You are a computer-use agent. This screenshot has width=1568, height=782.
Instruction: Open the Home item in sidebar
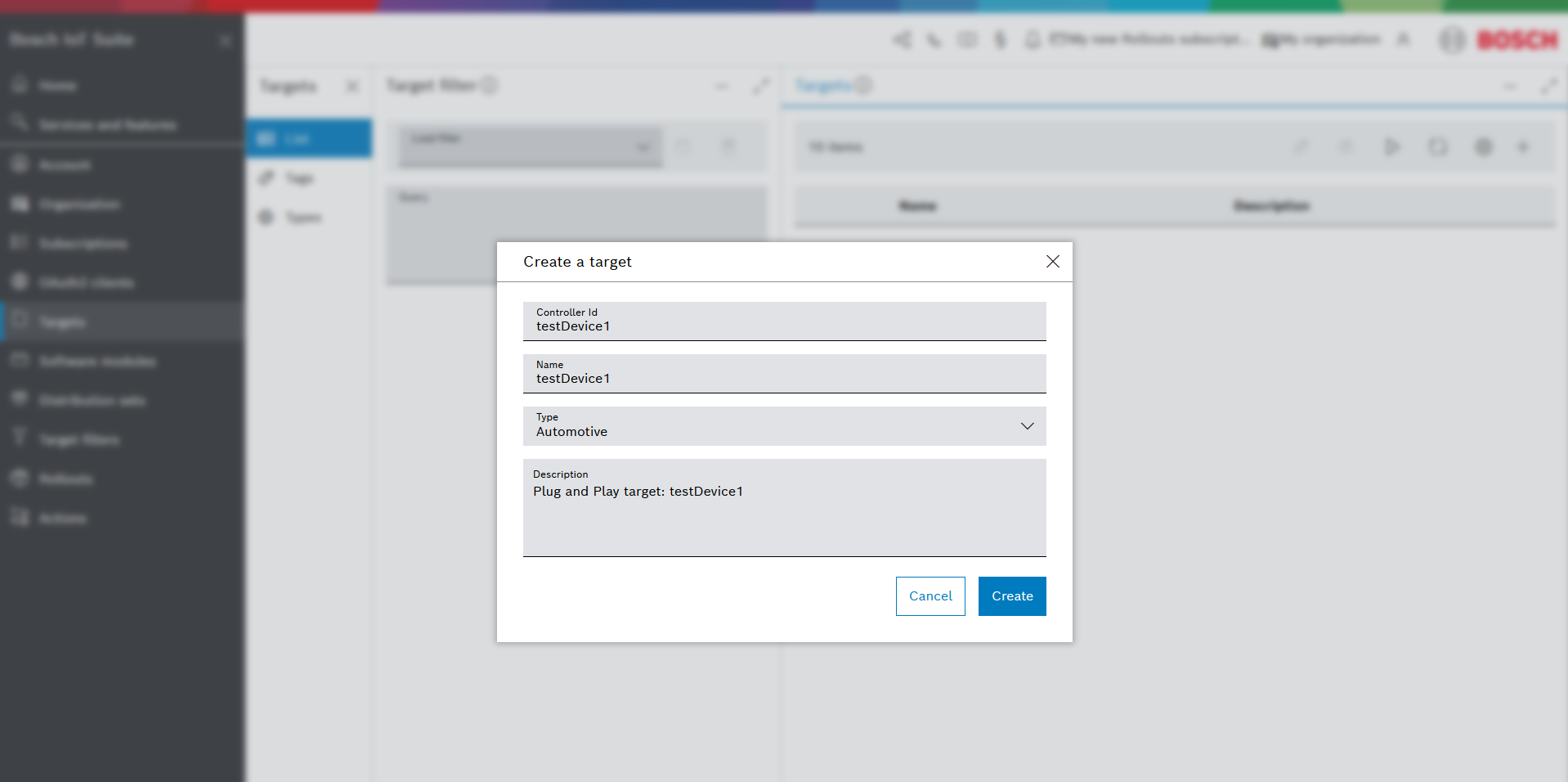[x=57, y=86]
